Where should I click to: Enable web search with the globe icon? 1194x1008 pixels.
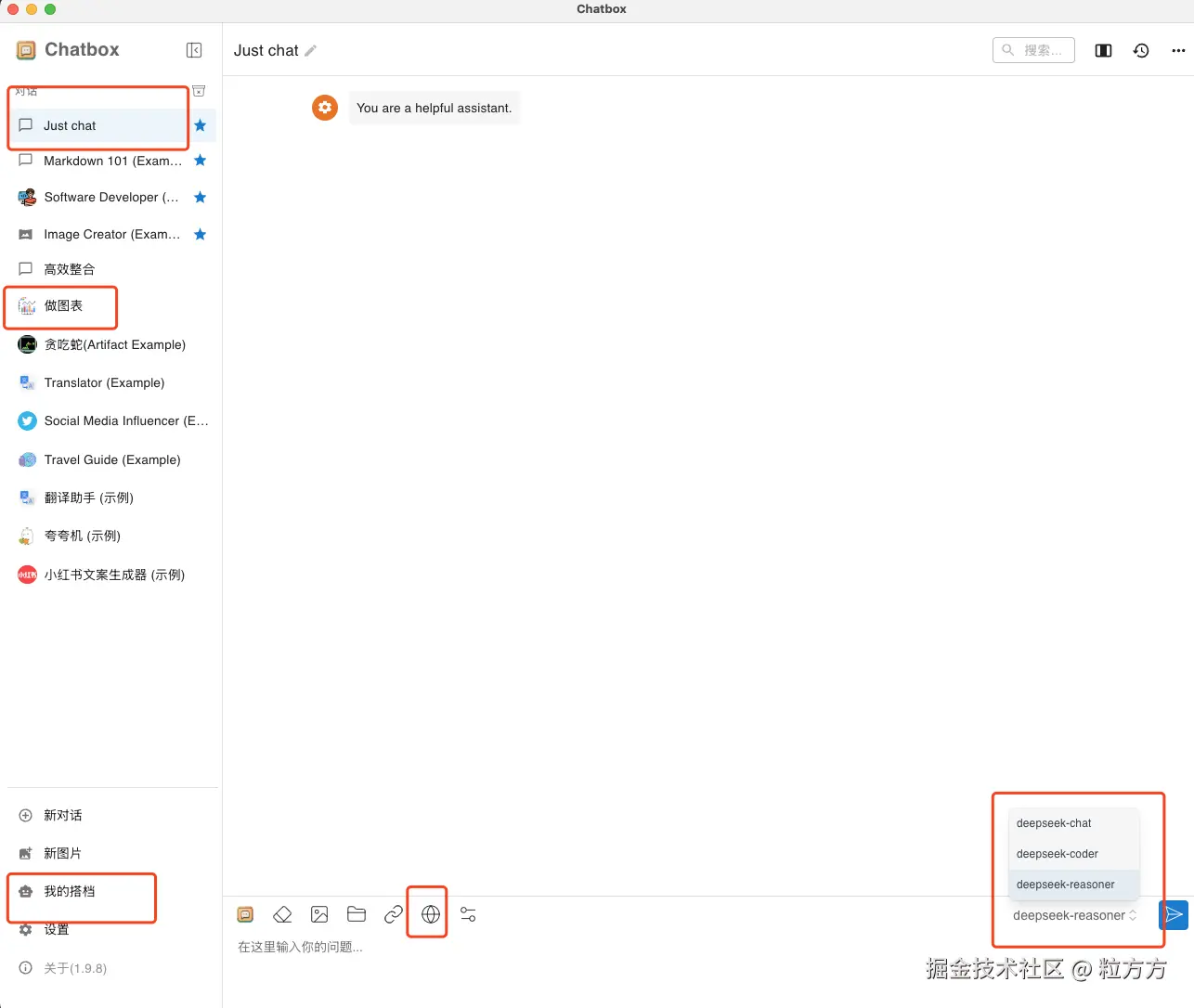click(x=431, y=915)
